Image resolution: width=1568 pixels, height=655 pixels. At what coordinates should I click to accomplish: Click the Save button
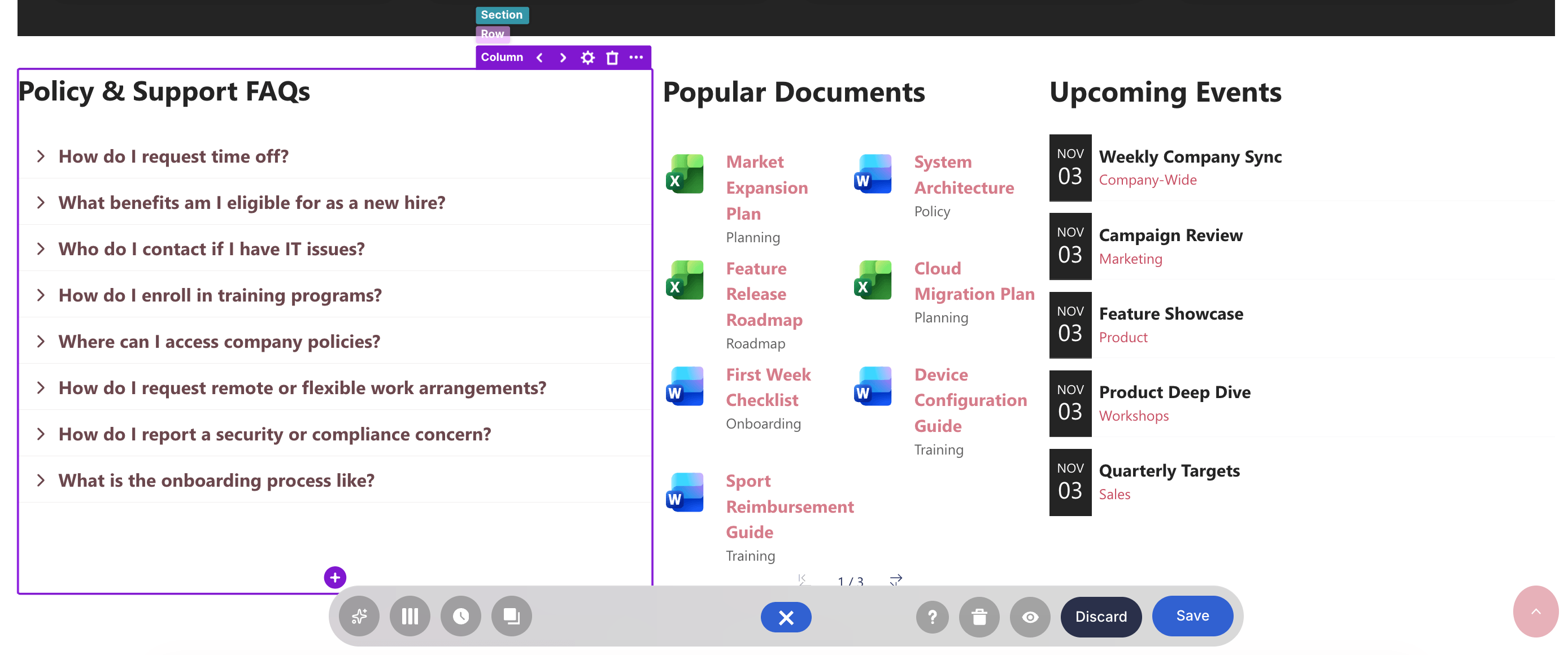point(1192,615)
